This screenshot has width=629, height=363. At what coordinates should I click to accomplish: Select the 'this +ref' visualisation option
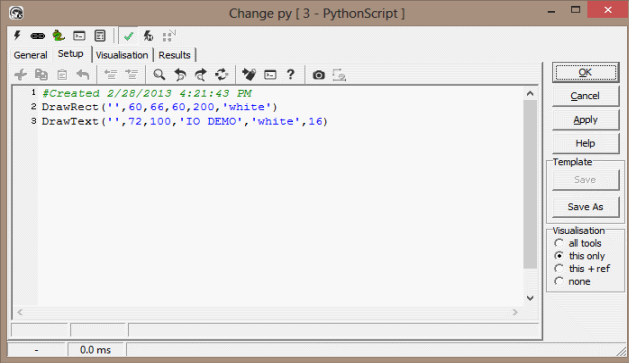tap(582, 269)
